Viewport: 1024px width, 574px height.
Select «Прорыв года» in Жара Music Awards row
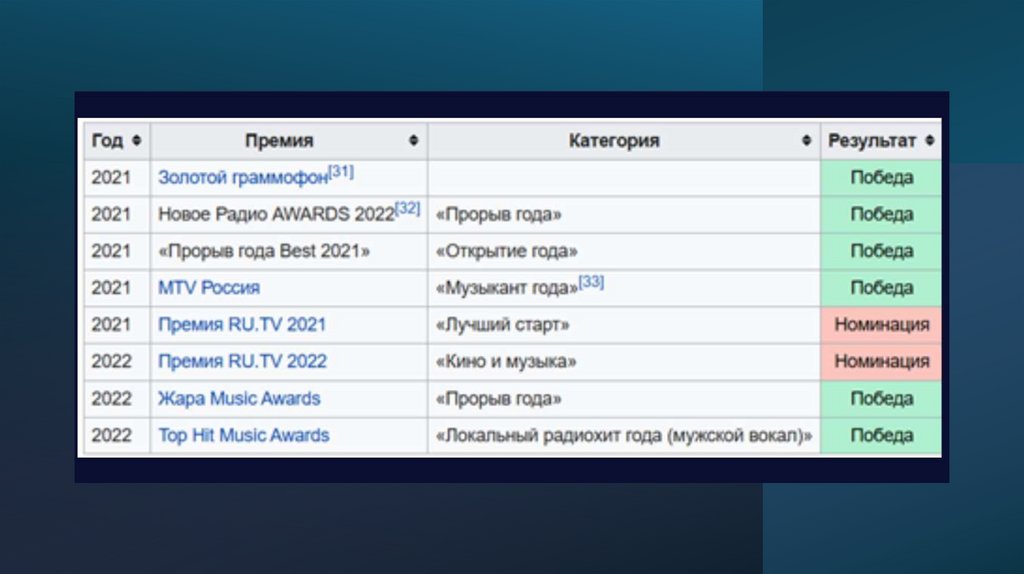coord(624,398)
